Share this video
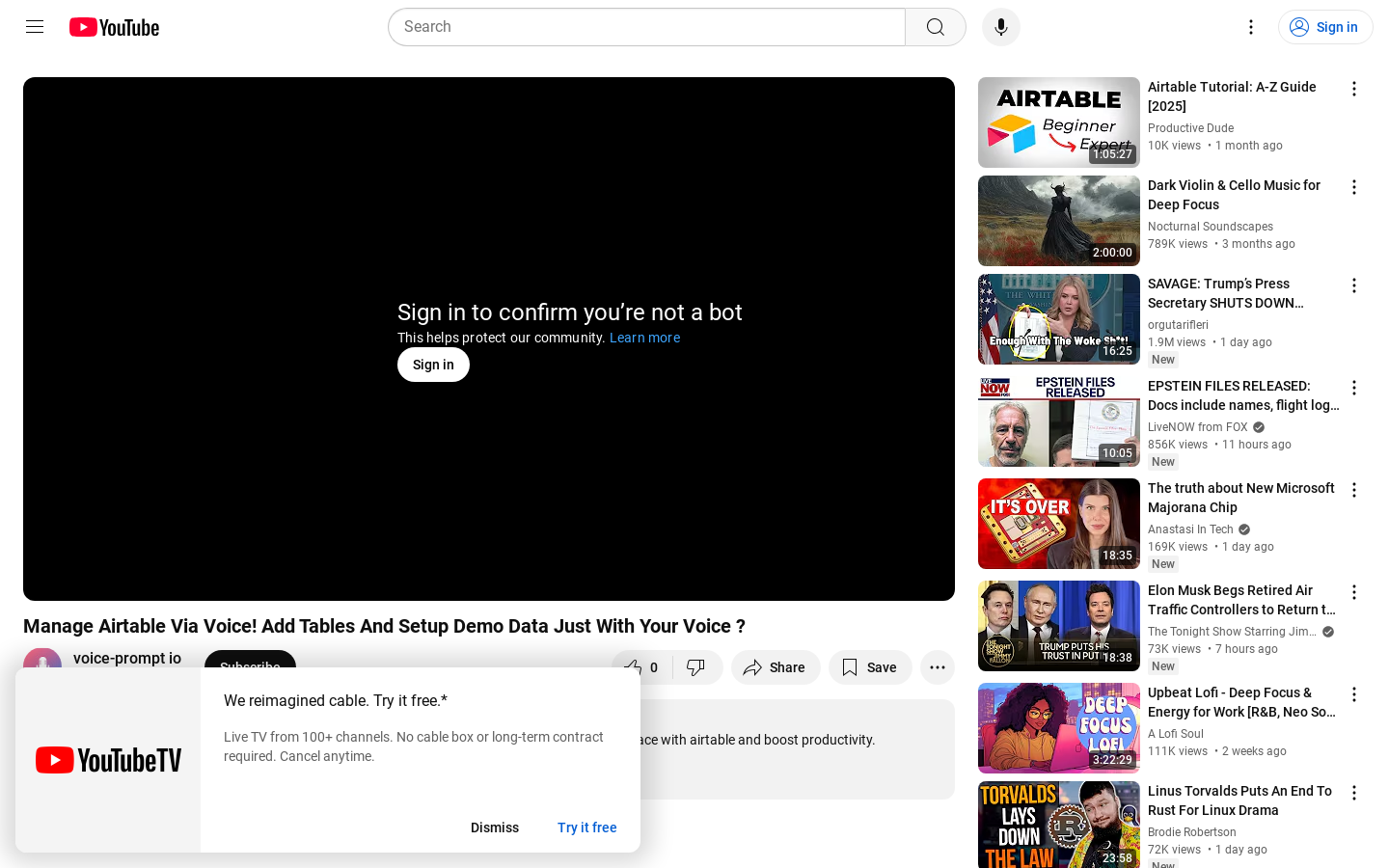Screen dimensions: 1389x868 776,667
